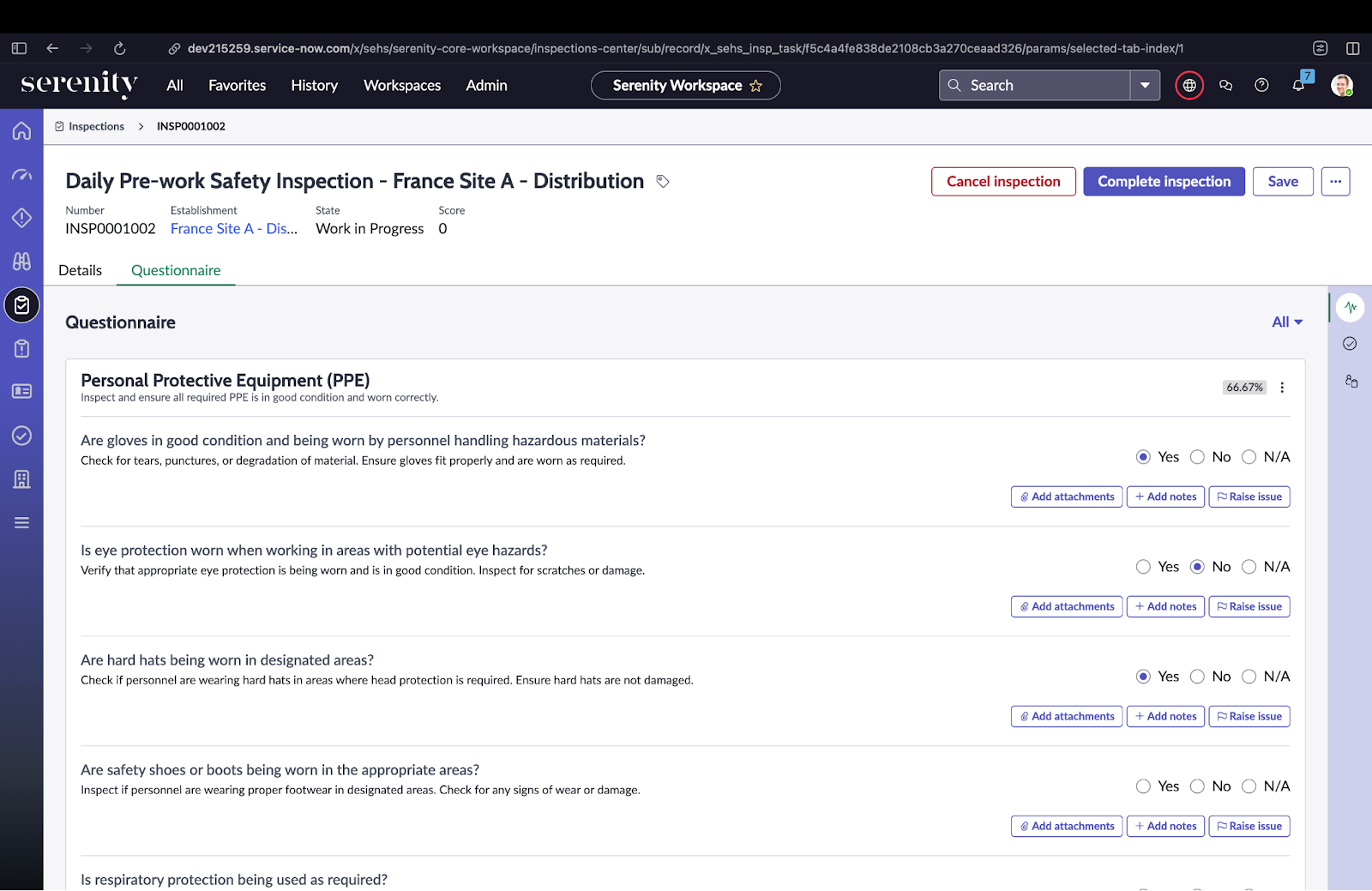The width and height of the screenshot is (1372, 891).
Task: Select N/A for eye protection question
Action: pos(1249,567)
